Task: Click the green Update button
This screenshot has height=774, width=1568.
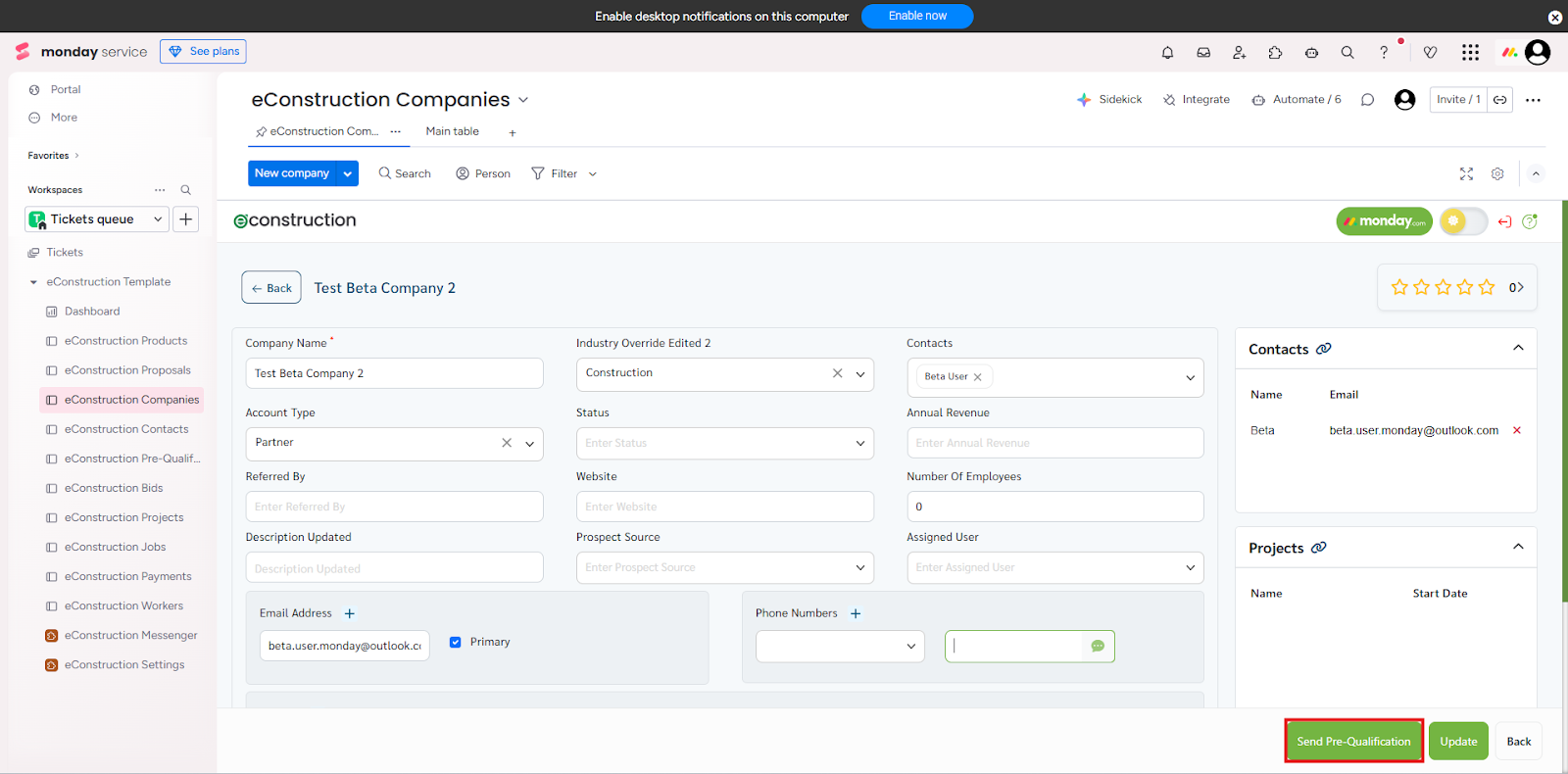Action: pos(1458,742)
